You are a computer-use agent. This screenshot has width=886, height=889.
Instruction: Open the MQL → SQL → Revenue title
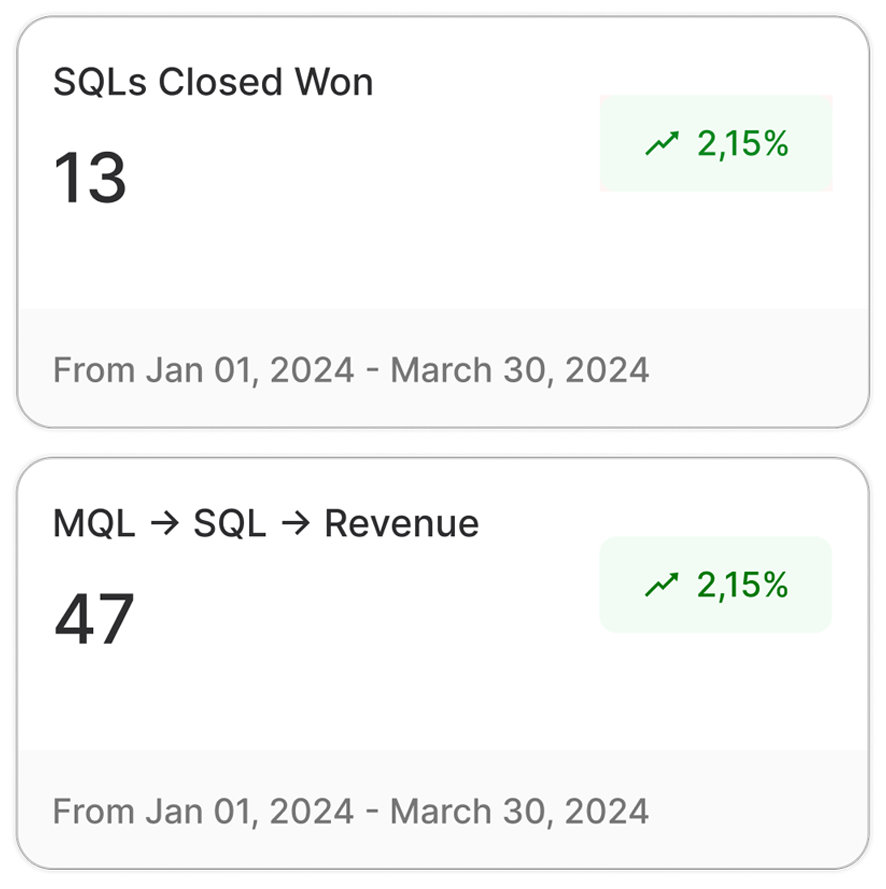click(x=266, y=524)
